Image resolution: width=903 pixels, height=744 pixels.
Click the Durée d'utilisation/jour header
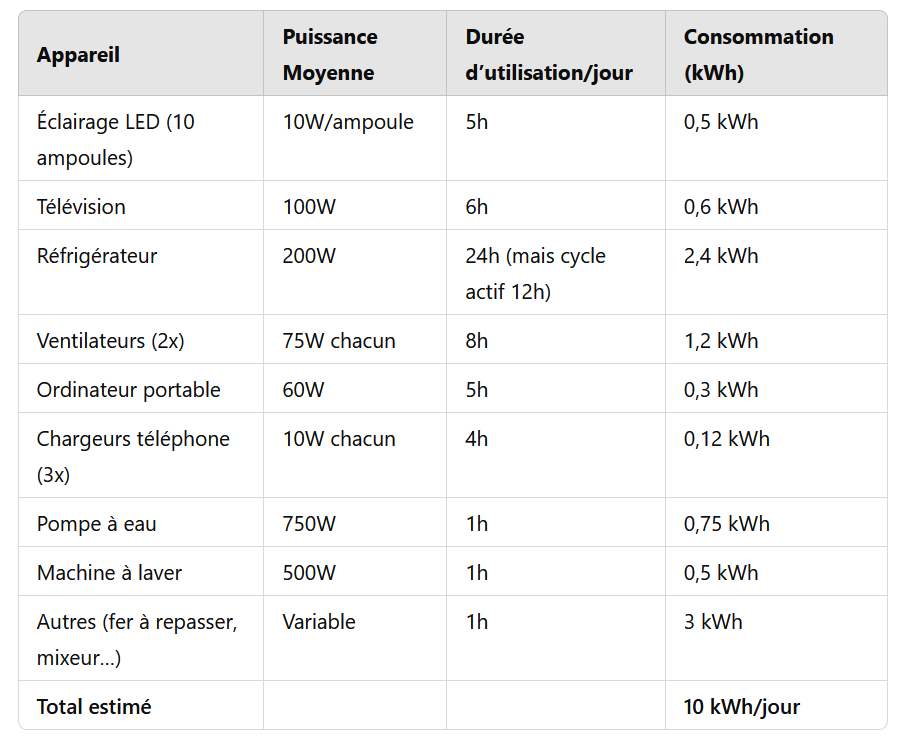point(549,55)
